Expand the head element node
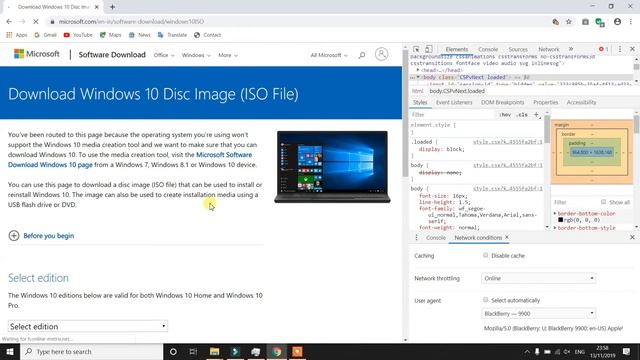The image size is (640, 360). (418, 70)
